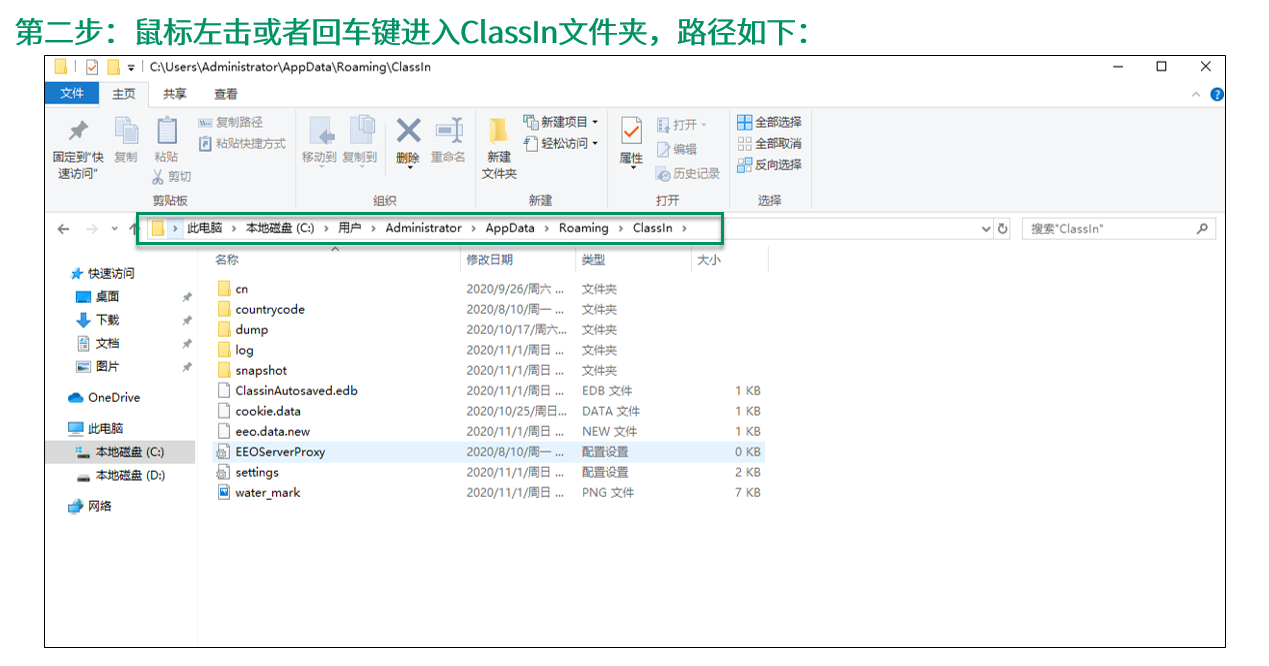Click 本地磁盘 (C:) in the address path
The image size is (1269, 666).
tap(280, 228)
